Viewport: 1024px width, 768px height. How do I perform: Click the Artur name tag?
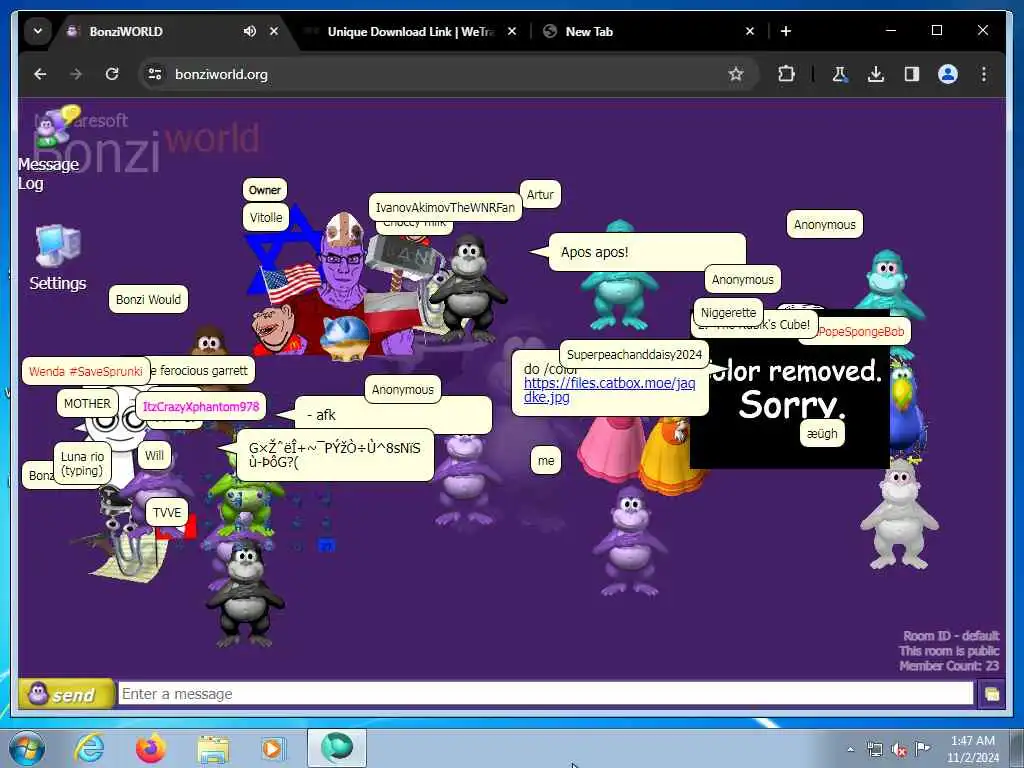(x=540, y=195)
